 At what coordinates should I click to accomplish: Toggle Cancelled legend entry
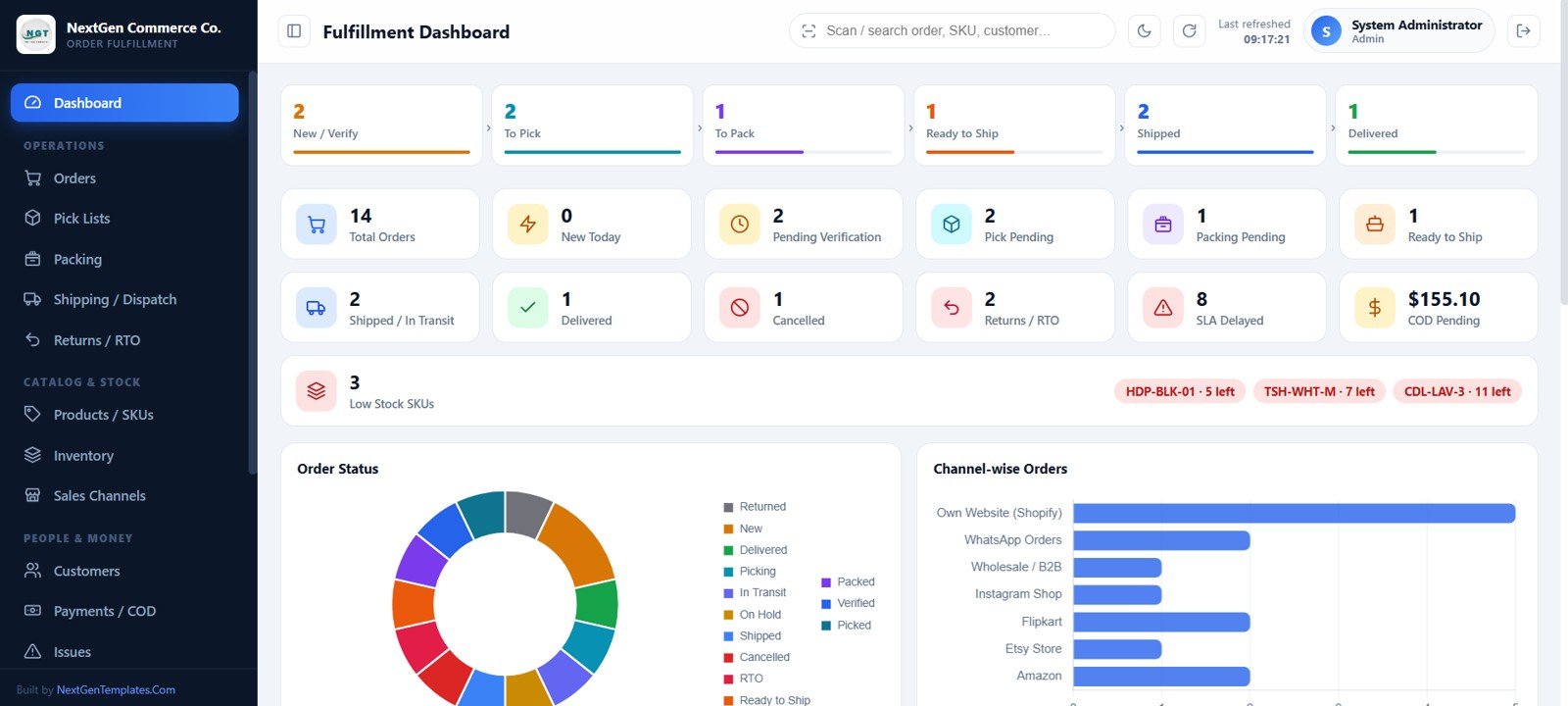[757, 658]
